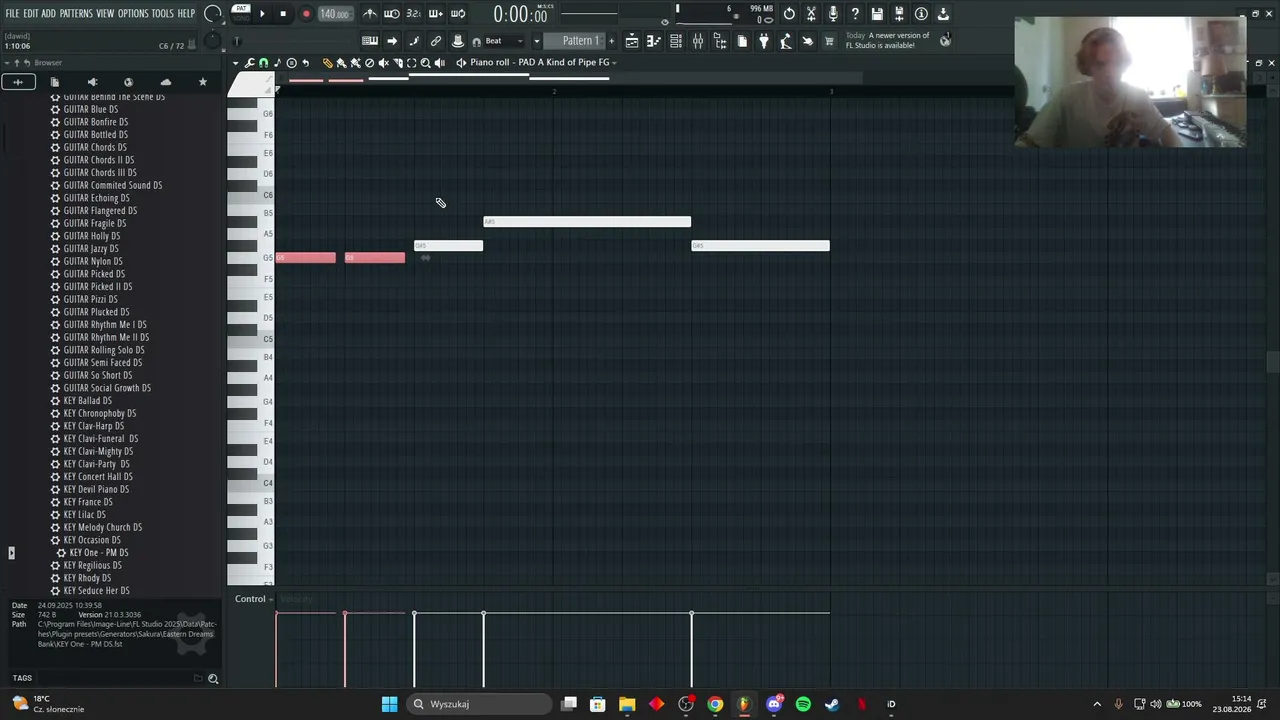Open the stamp note icon in piano roll

277,63
